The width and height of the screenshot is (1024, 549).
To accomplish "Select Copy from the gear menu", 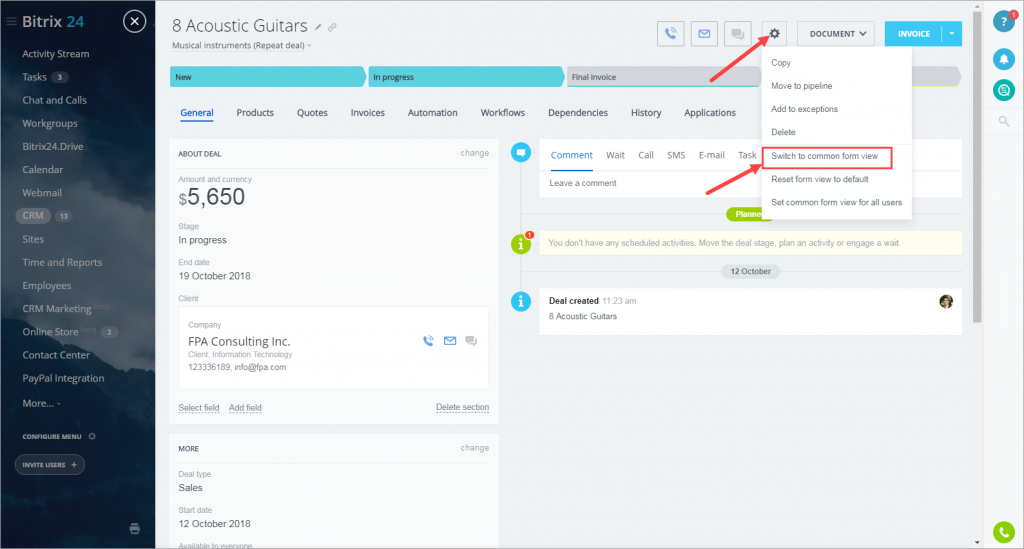I will (780, 63).
